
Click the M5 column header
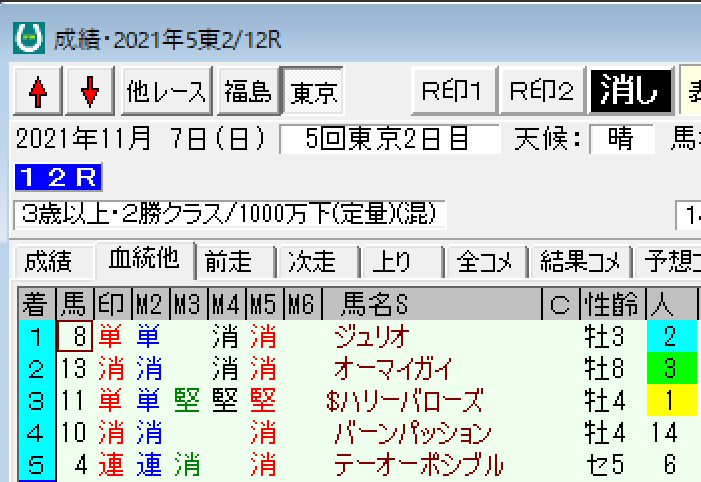265,304
